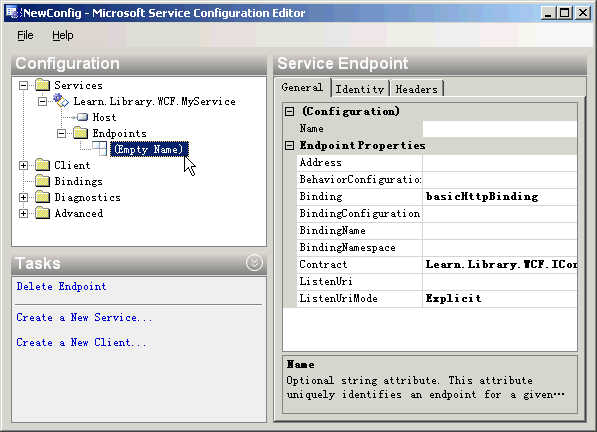This screenshot has width=597, height=432.
Task: Collapse the Services tree node
Action: 24,85
